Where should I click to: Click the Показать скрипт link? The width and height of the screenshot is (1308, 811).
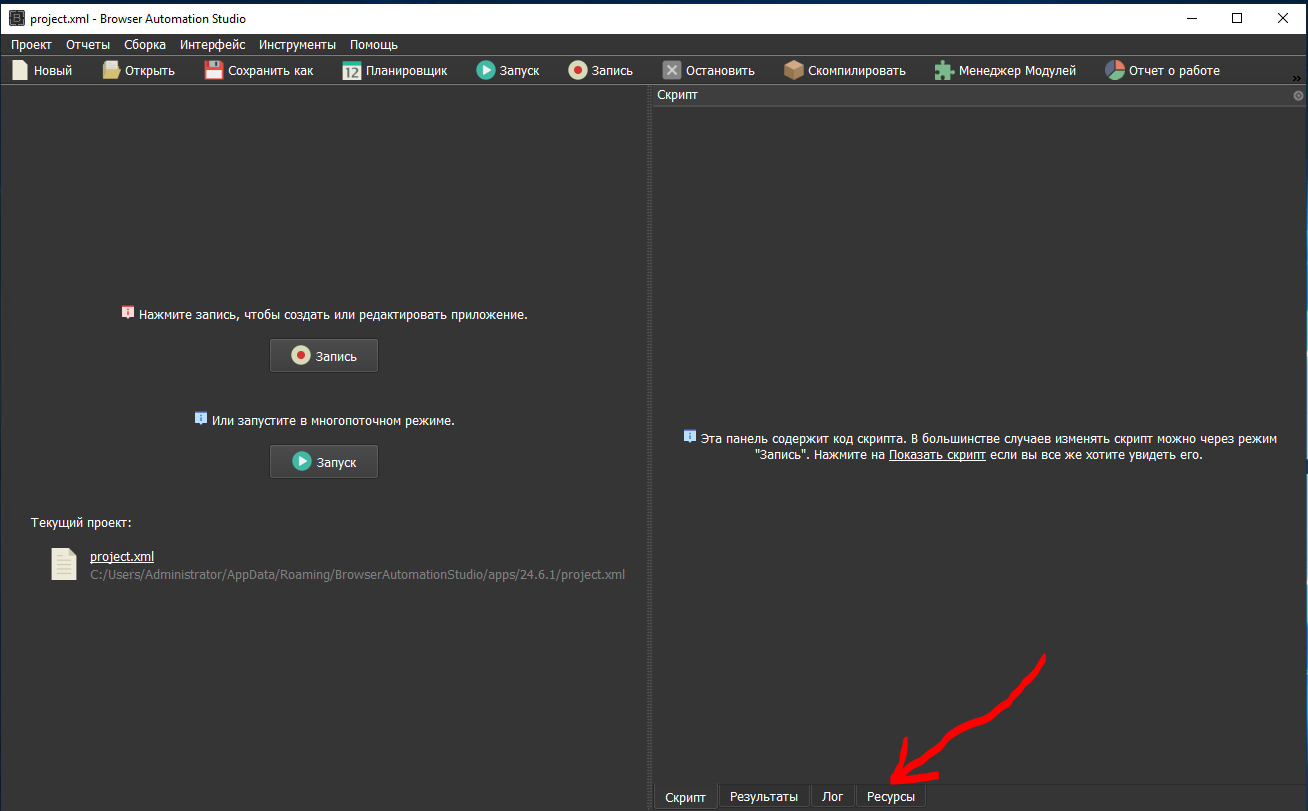pyautogui.click(x=937, y=454)
